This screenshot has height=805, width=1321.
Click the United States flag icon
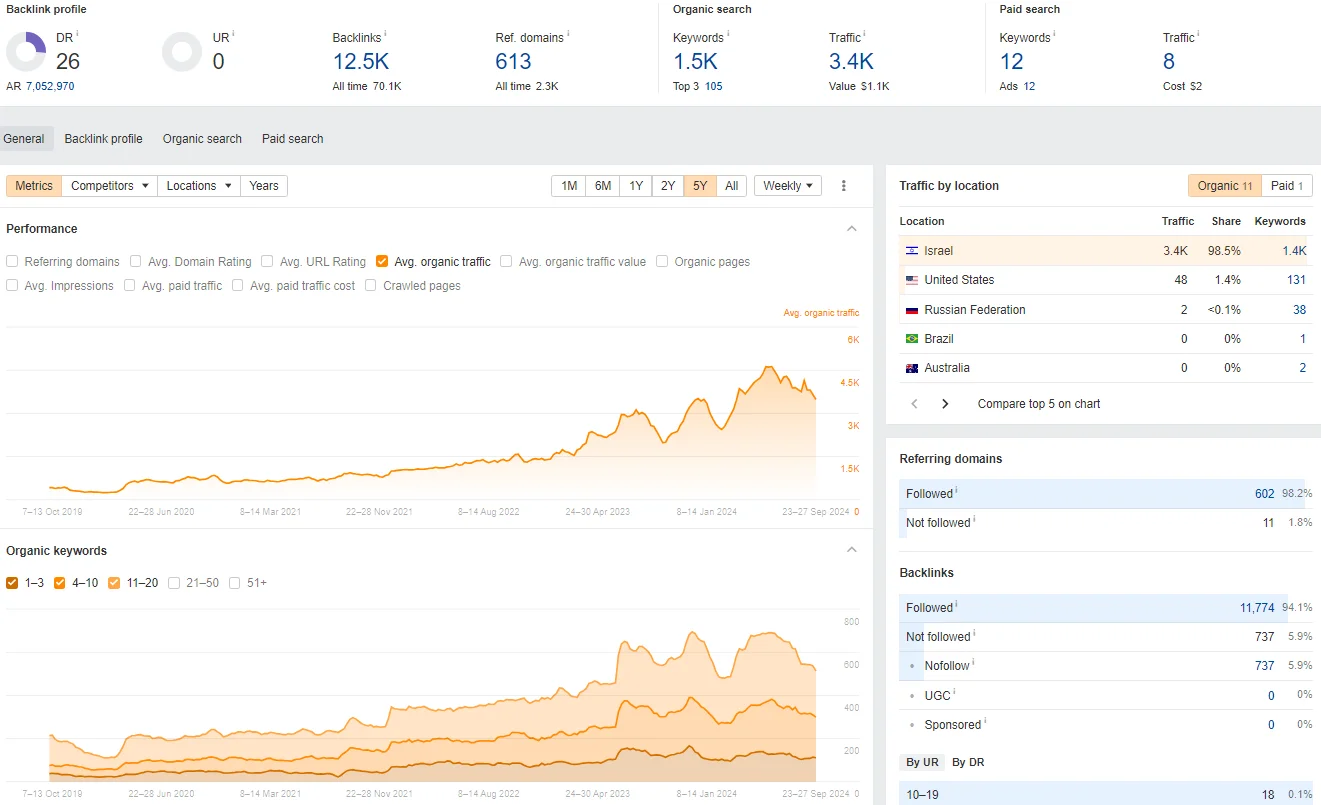(x=912, y=280)
